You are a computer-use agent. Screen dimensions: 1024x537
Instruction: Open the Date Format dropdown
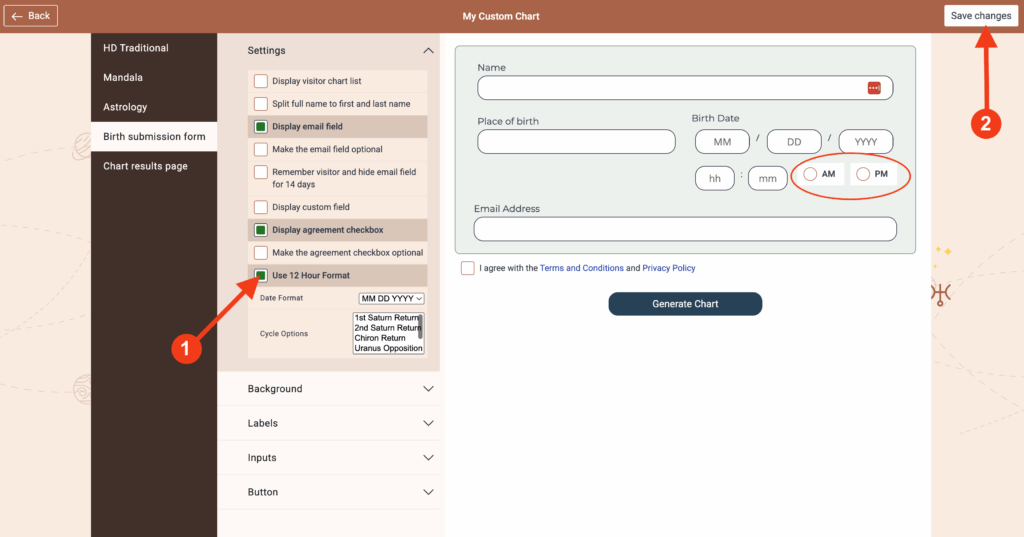click(x=392, y=298)
